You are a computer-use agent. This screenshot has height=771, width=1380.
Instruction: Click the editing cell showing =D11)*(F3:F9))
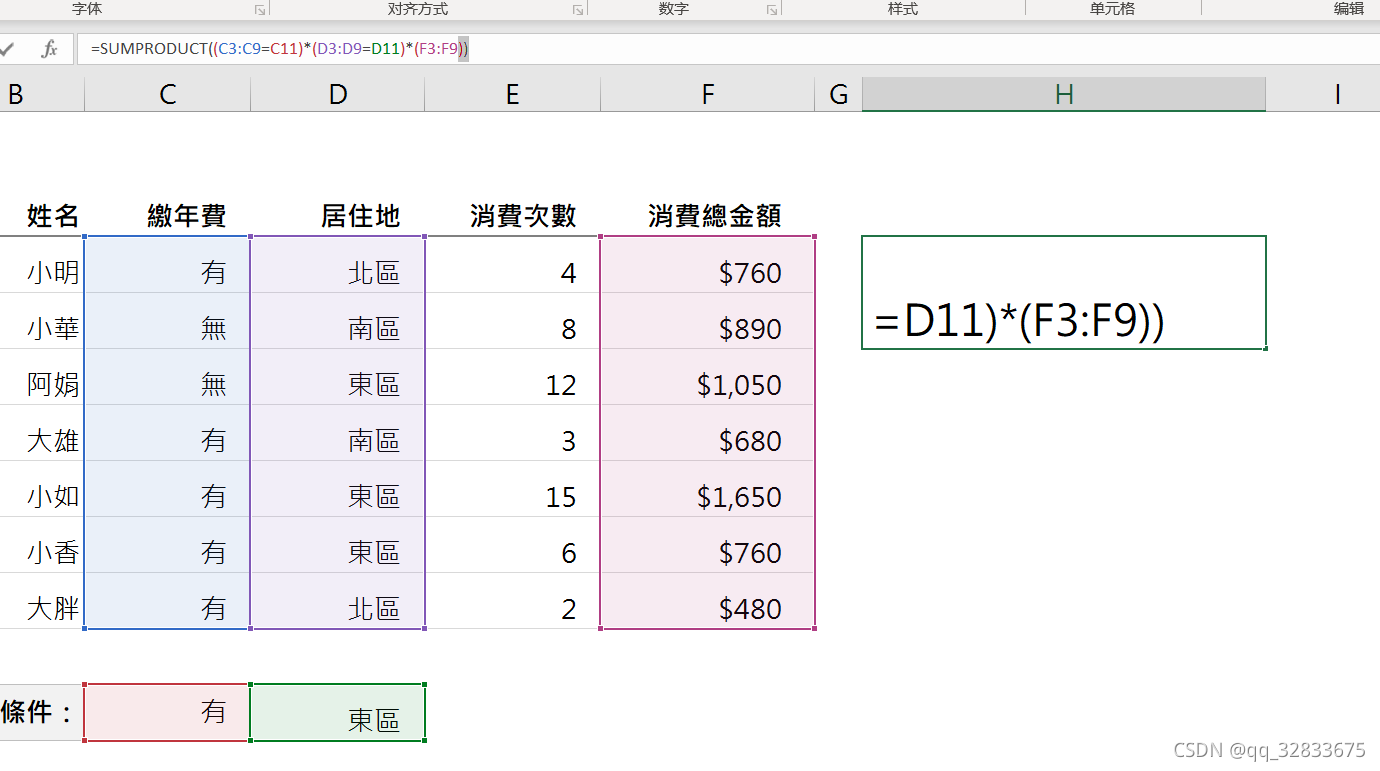(1064, 292)
